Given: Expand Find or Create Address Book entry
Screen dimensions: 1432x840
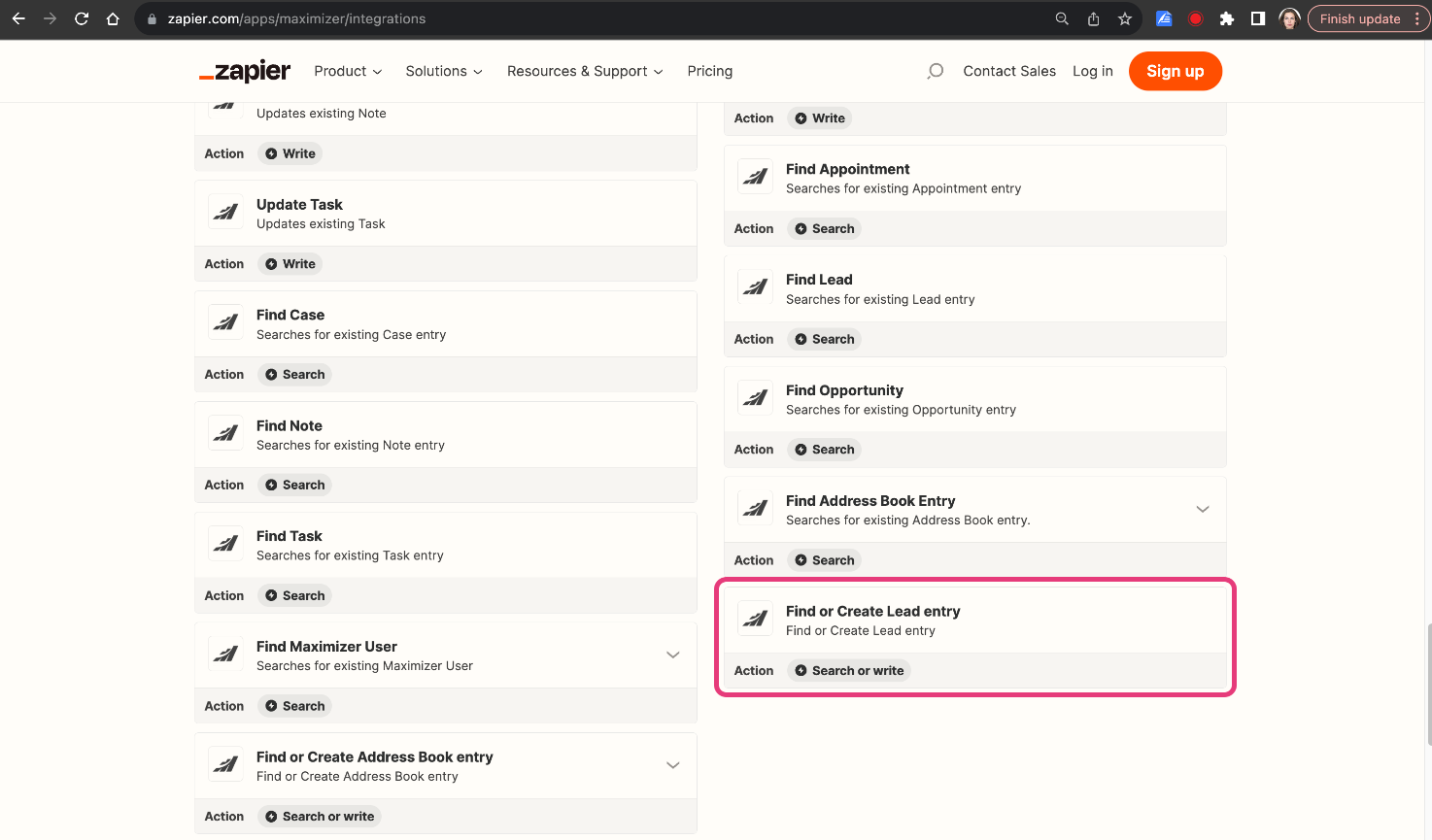Looking at the screenshot, I should [x=672, y=765].
